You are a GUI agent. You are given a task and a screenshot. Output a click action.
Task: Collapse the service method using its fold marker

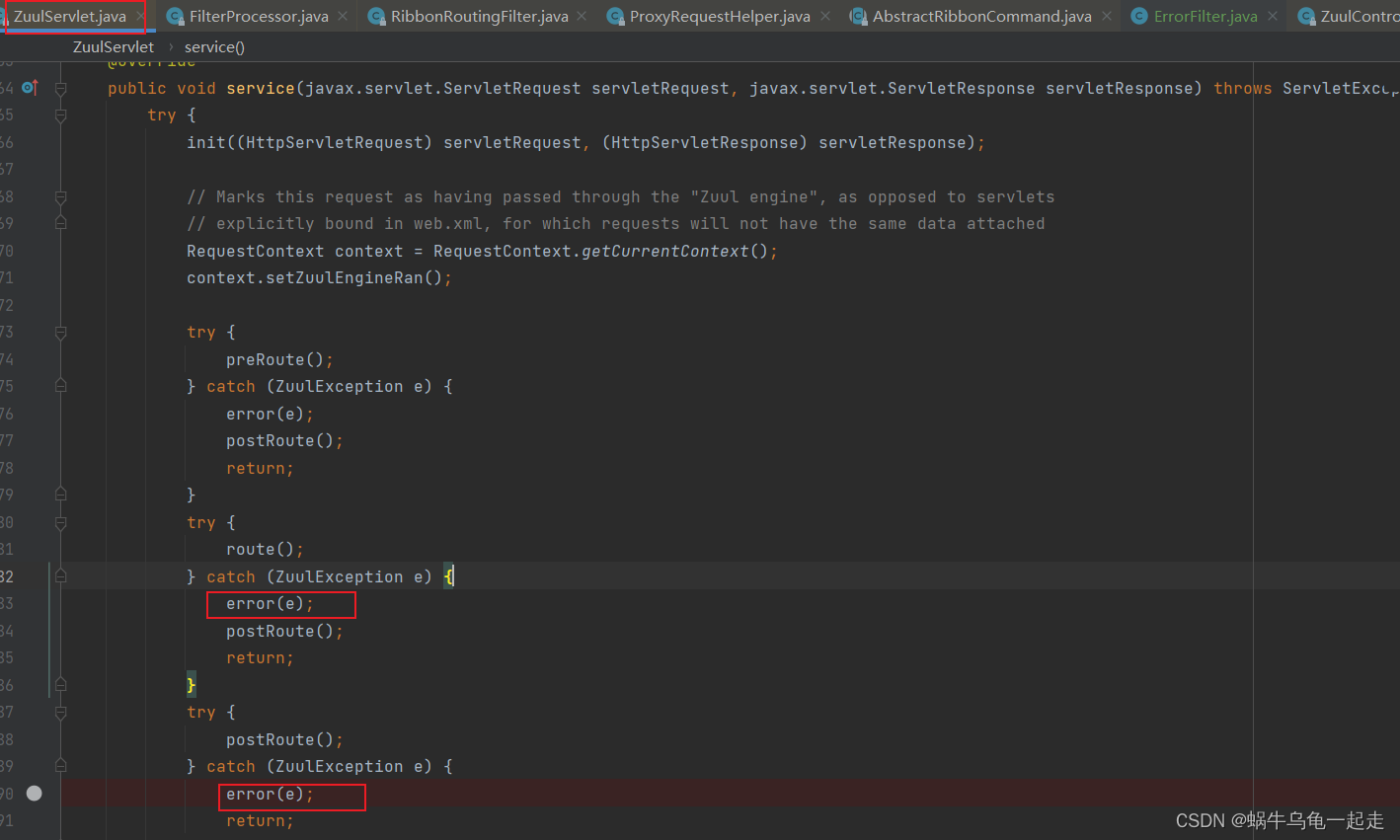[61, 89]
